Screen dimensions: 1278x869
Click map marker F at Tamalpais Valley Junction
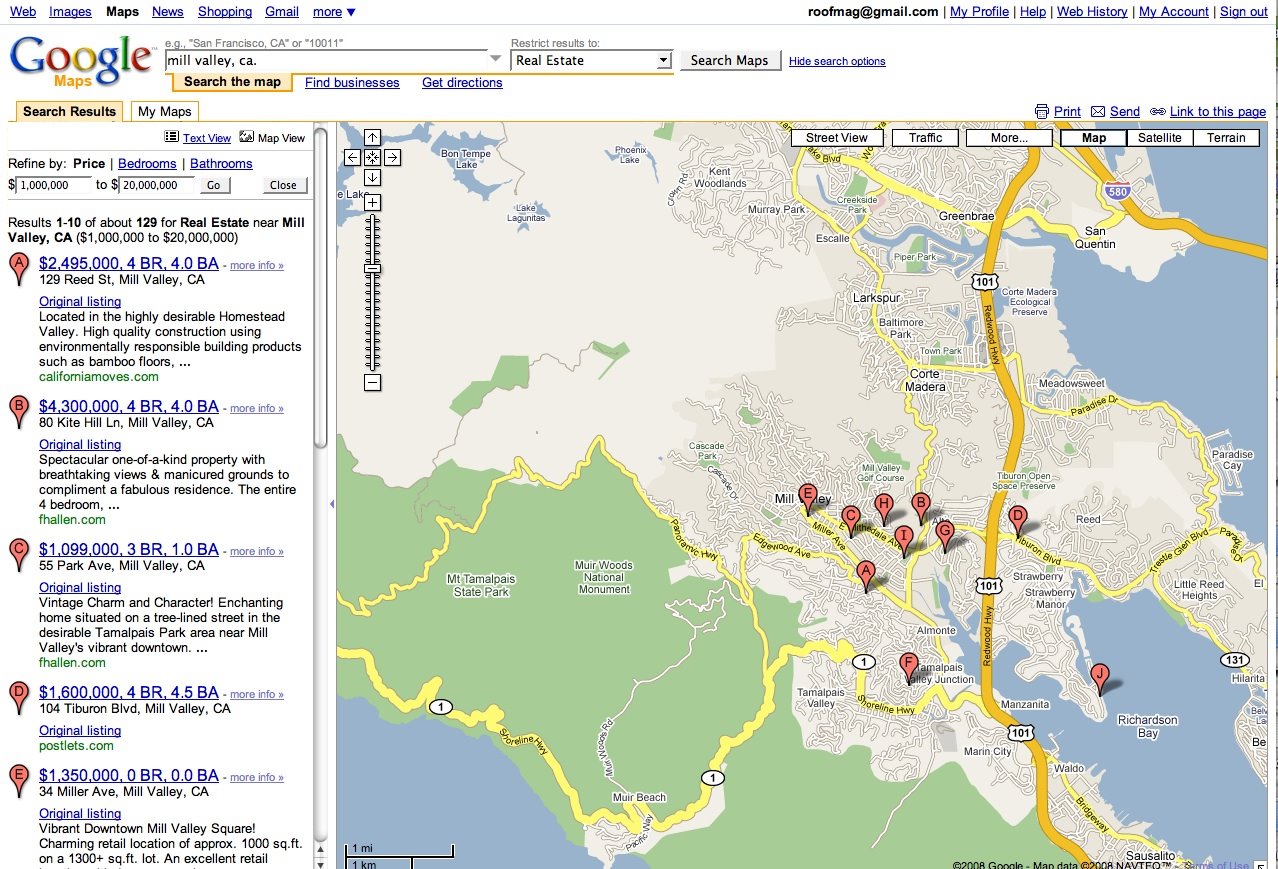tap(908, 666)
